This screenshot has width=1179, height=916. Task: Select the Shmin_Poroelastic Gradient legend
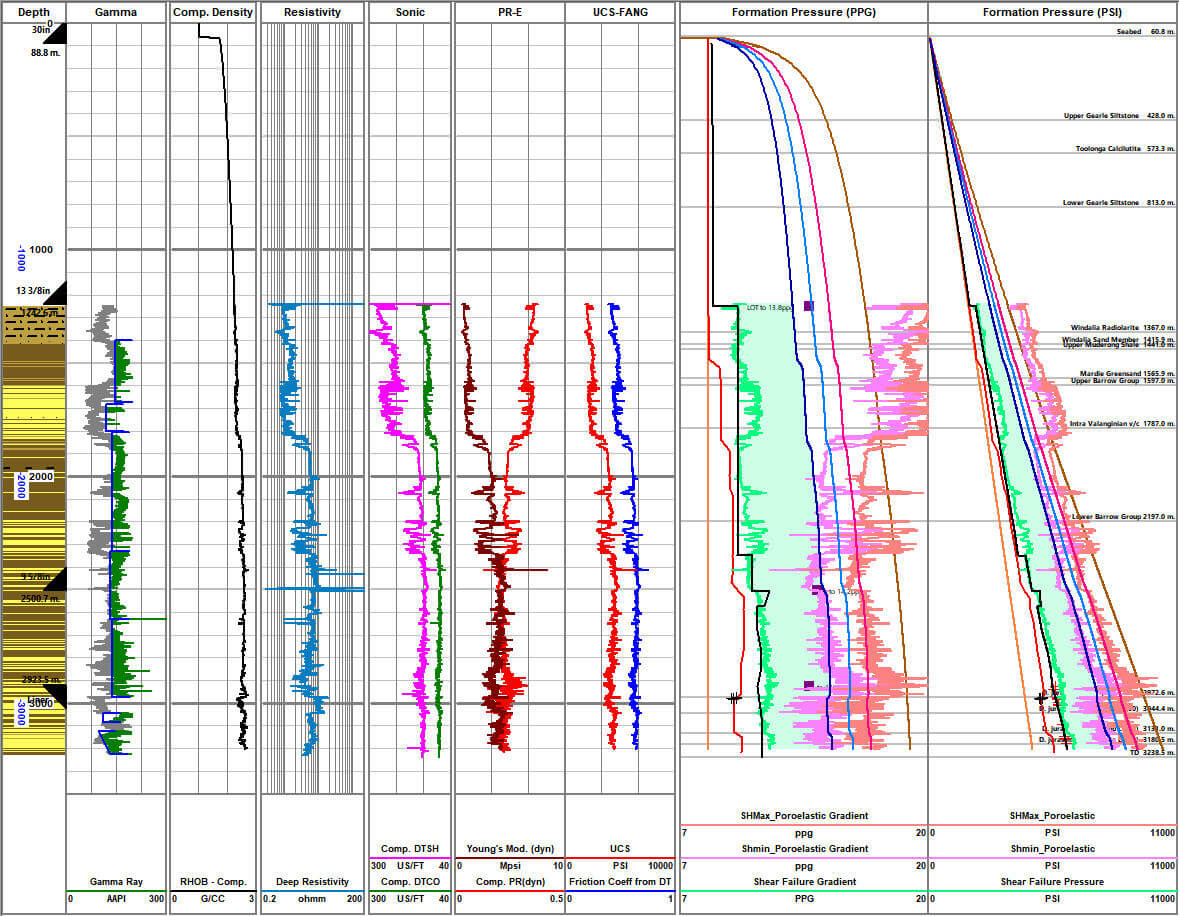[804, 848]
